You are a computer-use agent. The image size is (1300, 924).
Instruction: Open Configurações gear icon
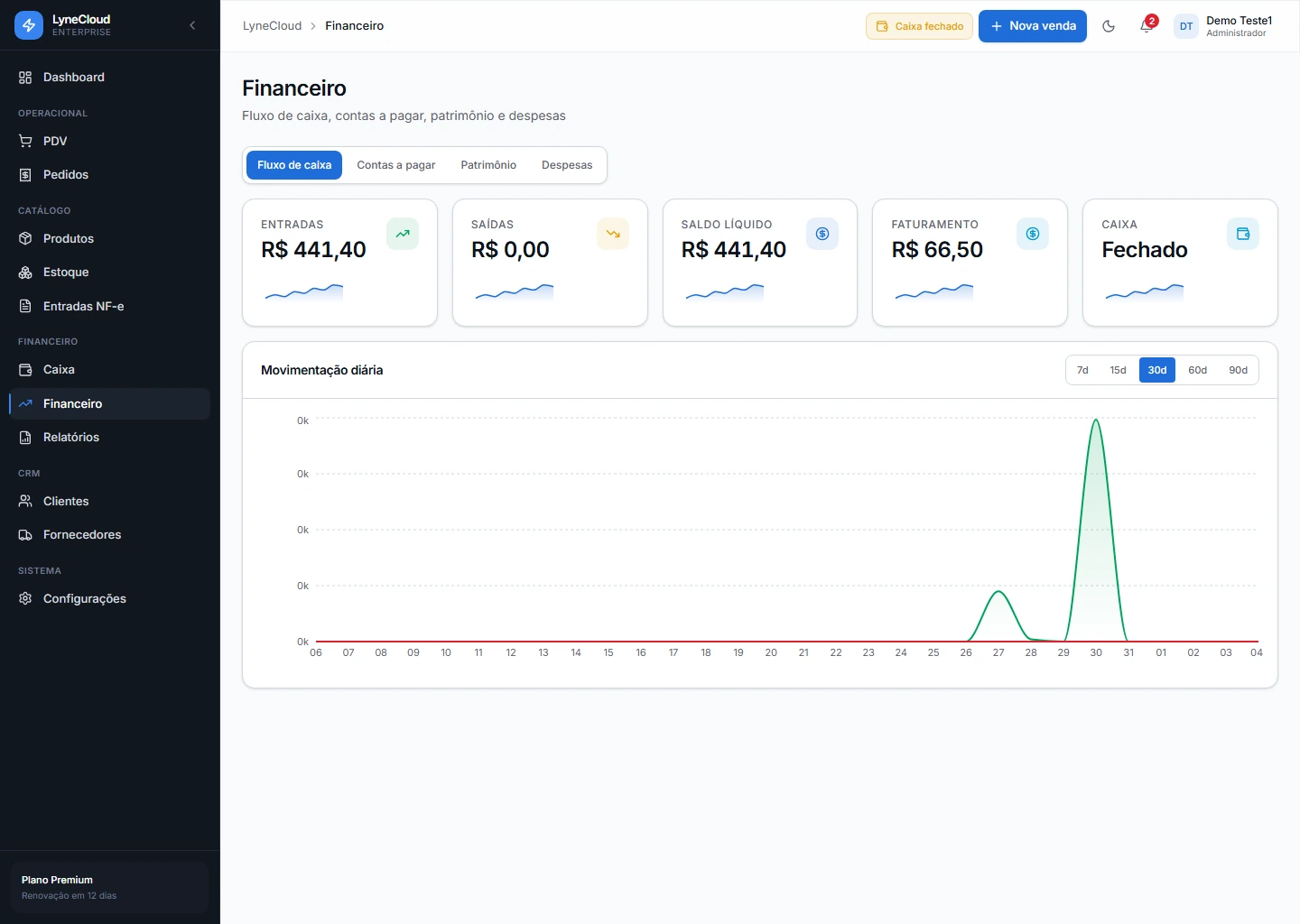pos(25,598)
